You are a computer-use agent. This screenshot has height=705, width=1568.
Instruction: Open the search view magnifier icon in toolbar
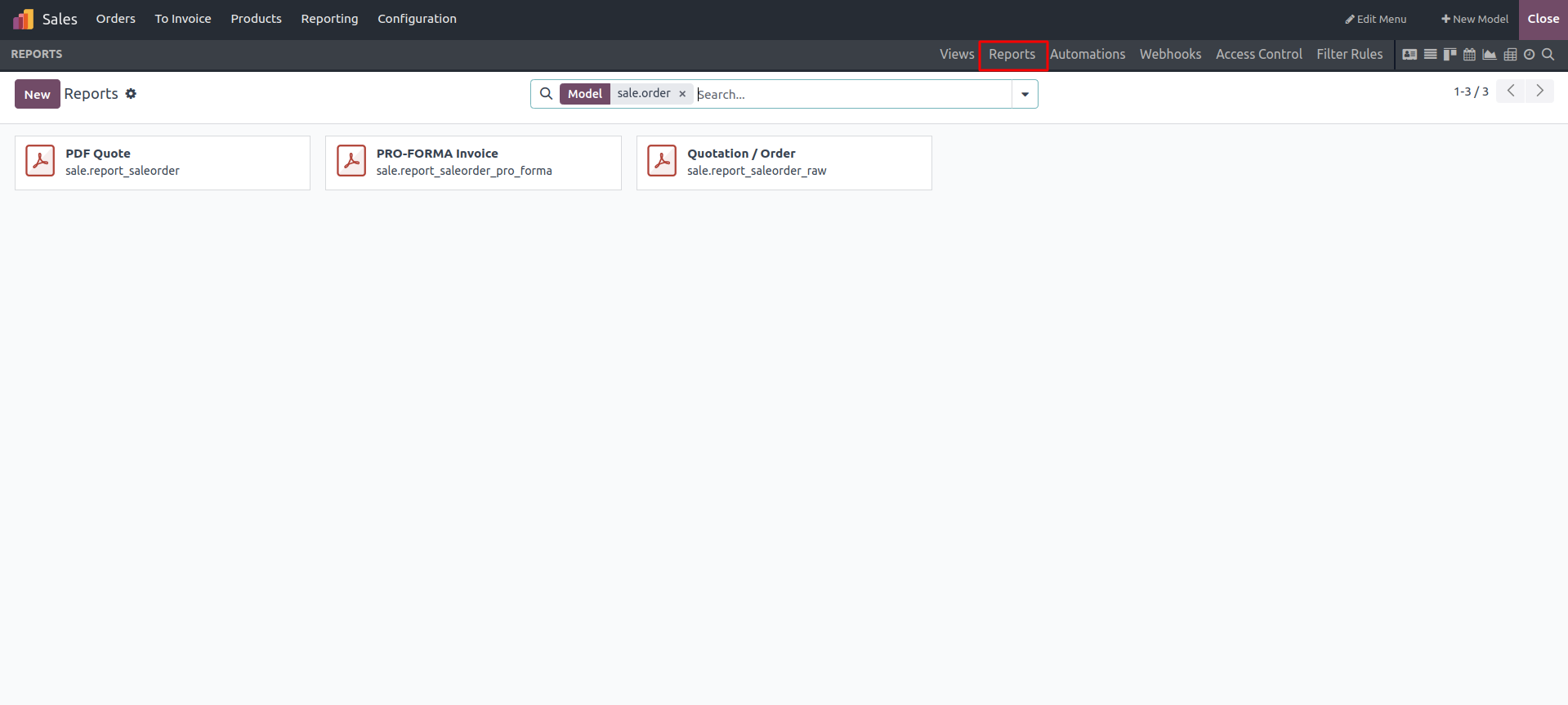(x=1548, y=55)
